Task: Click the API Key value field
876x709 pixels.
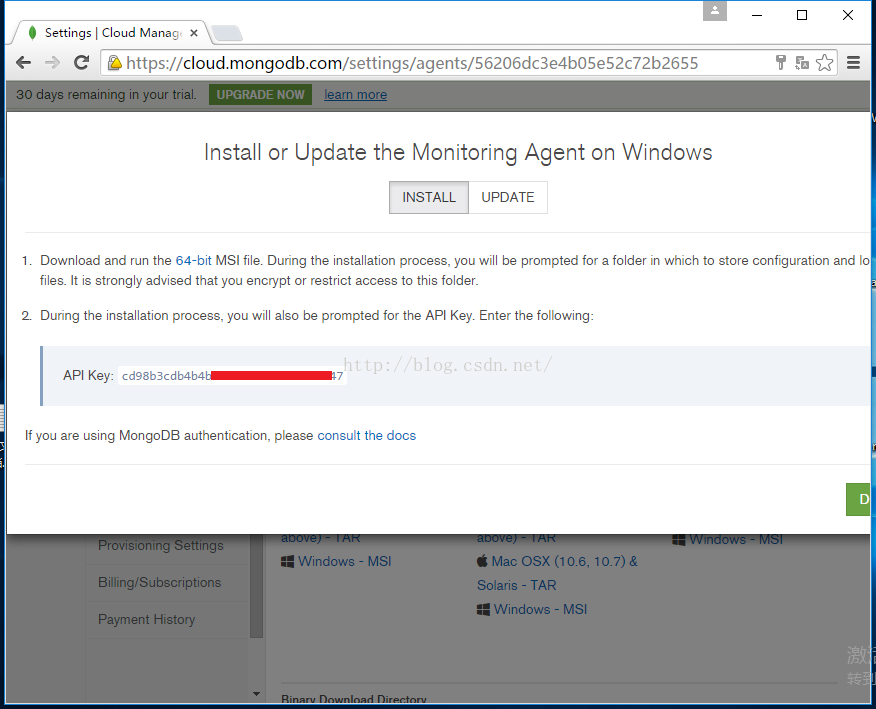Action: (232, 375)
